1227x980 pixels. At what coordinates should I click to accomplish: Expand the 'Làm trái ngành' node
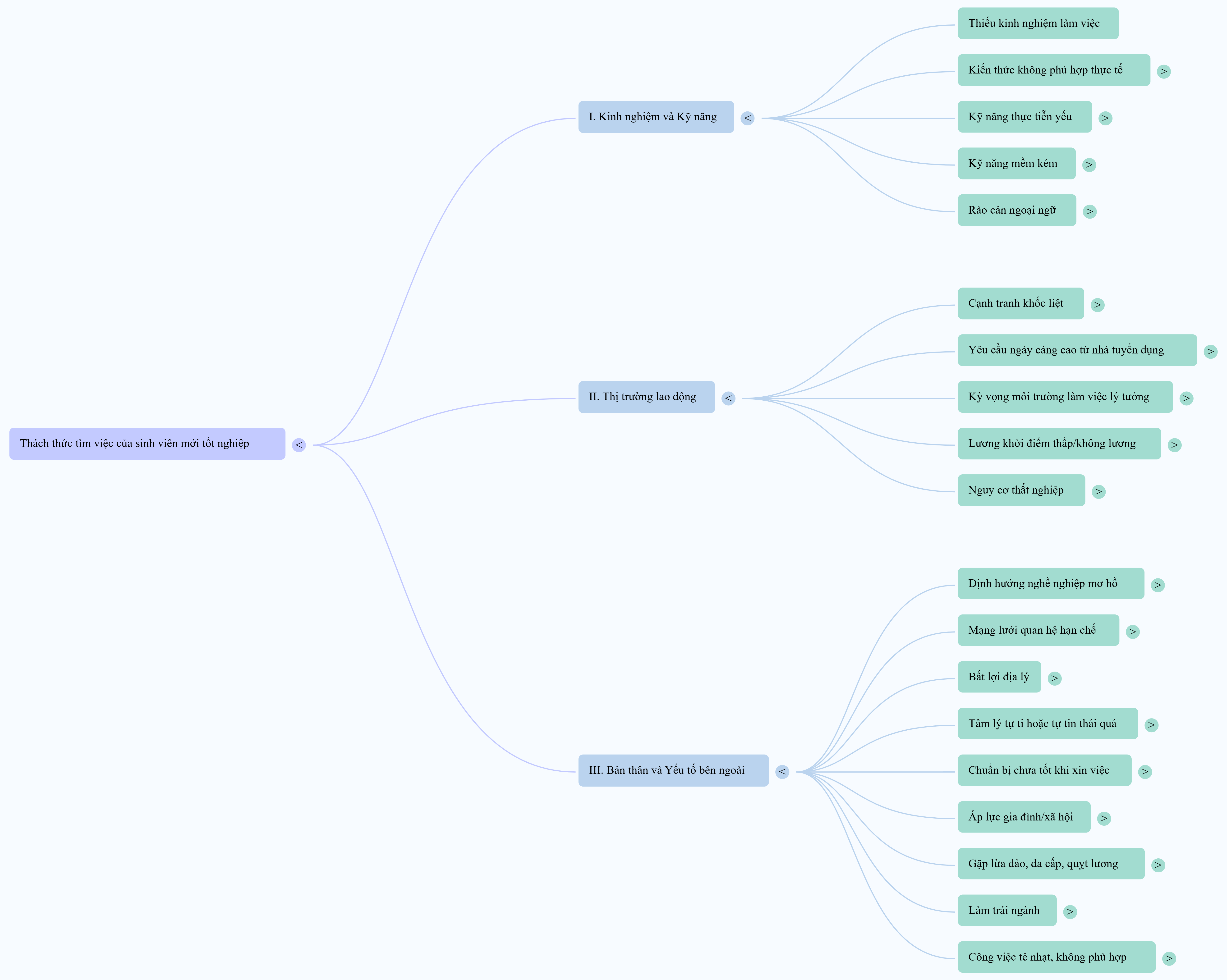pyautogui.click(x=1071, y=912)
